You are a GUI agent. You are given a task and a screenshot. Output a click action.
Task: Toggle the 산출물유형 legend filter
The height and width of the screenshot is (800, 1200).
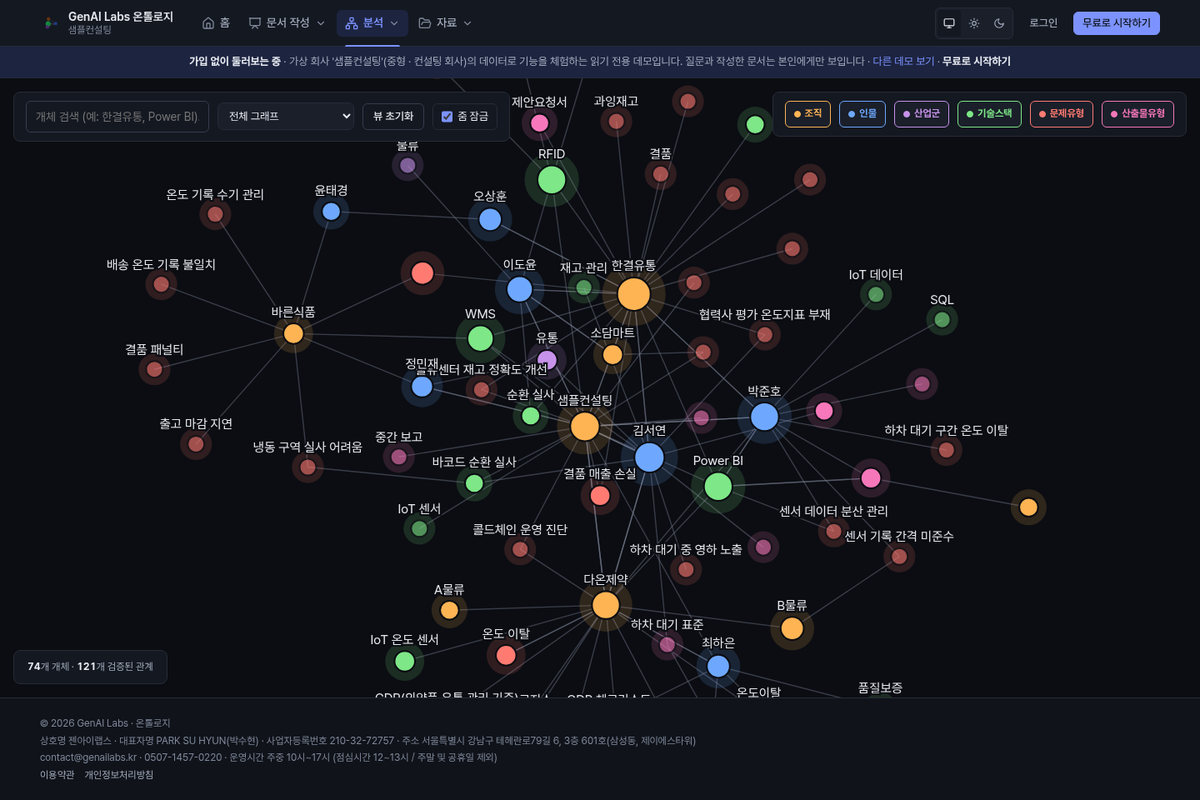coord(1138,114)
